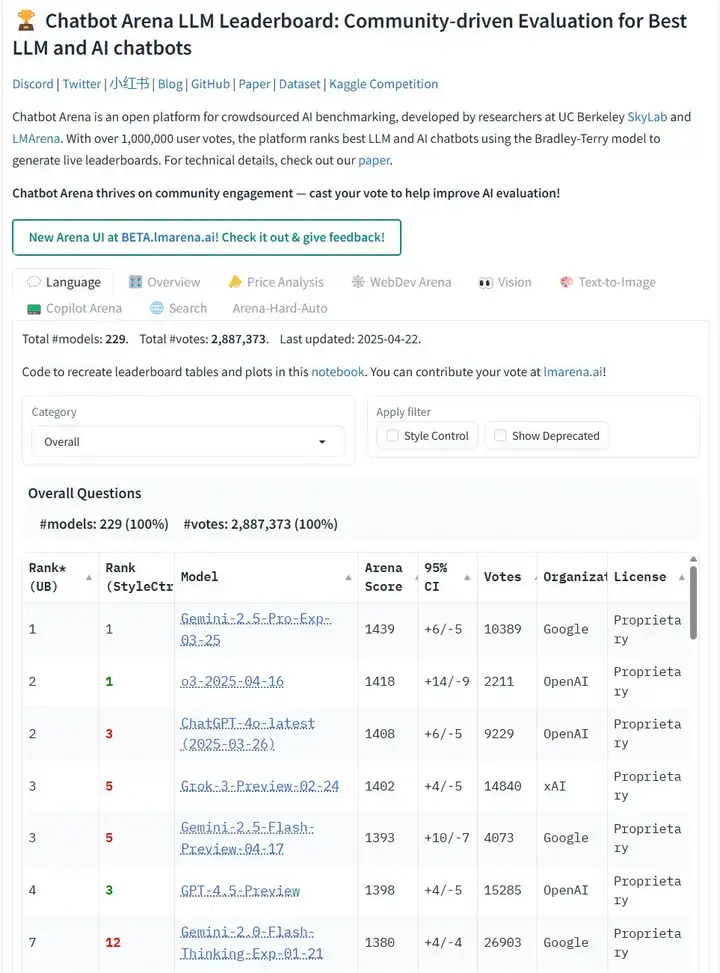
Task: Check the Show Deprecated box
Action: click(x=500, y=436)
